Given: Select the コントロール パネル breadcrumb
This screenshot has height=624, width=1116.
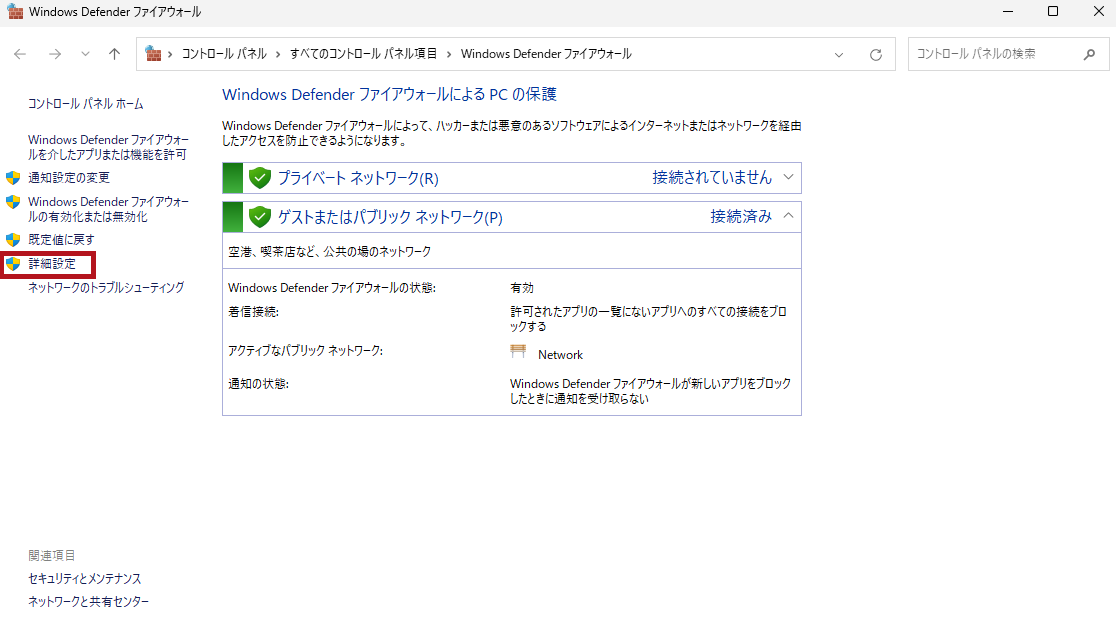Looking at the screenshot, I should [x=224, y=54].
